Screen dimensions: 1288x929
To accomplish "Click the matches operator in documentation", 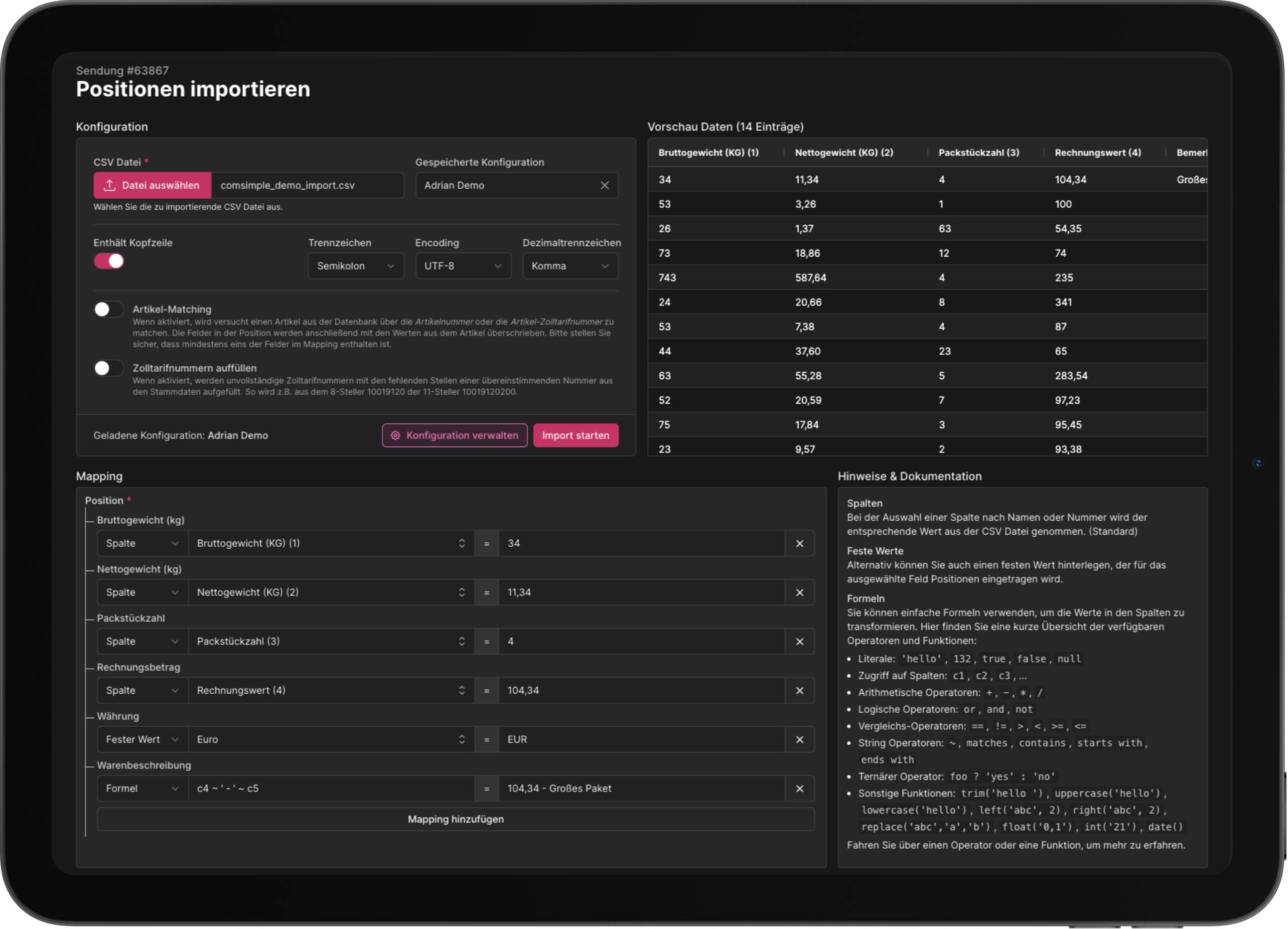I will point(987,743).
